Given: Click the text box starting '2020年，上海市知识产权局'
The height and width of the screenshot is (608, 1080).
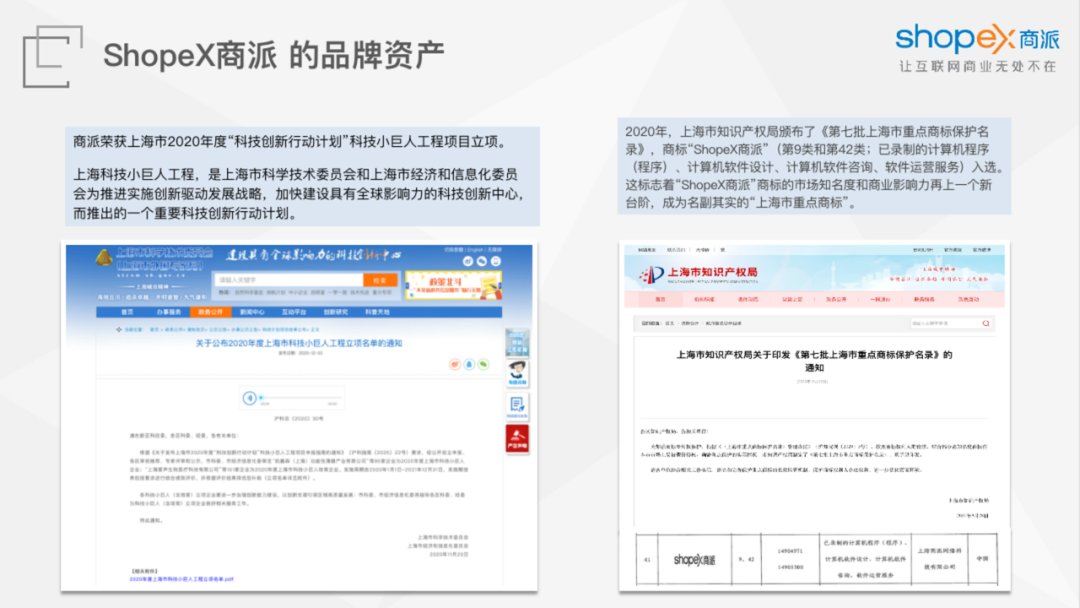Looking at the screenshot, I should pos(814,167).
